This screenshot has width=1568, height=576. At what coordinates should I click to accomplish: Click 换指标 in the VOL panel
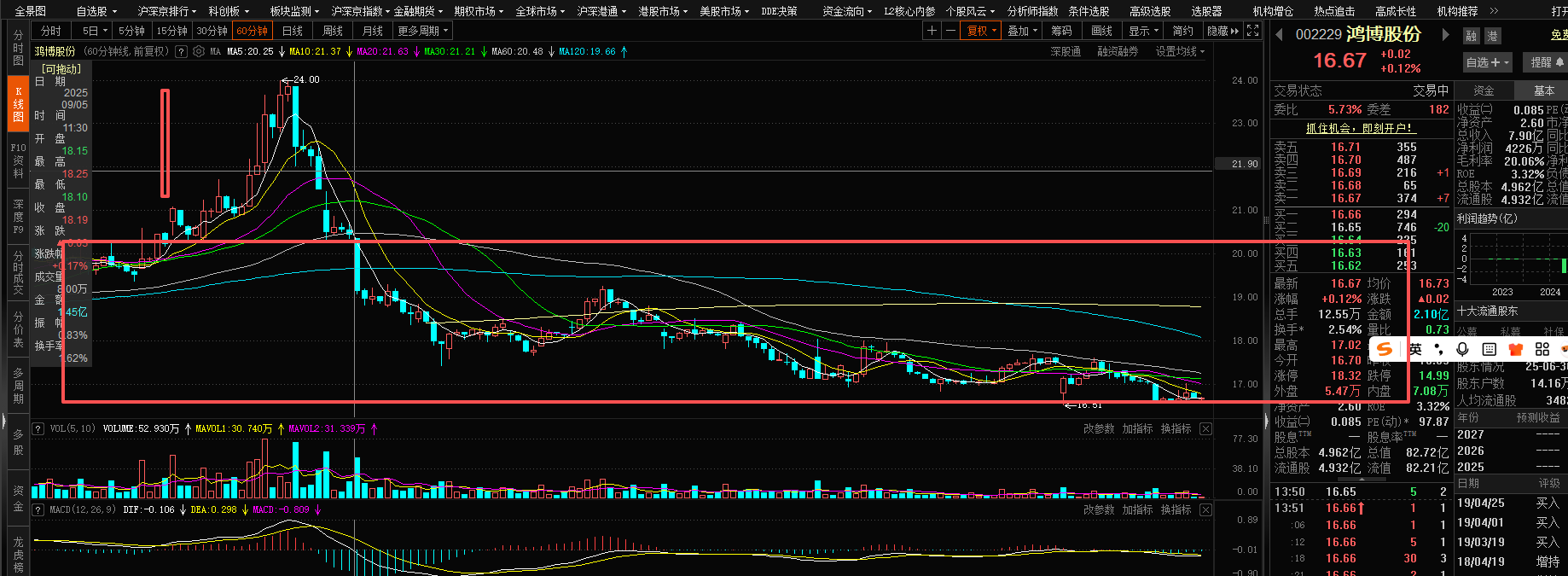1176,428
